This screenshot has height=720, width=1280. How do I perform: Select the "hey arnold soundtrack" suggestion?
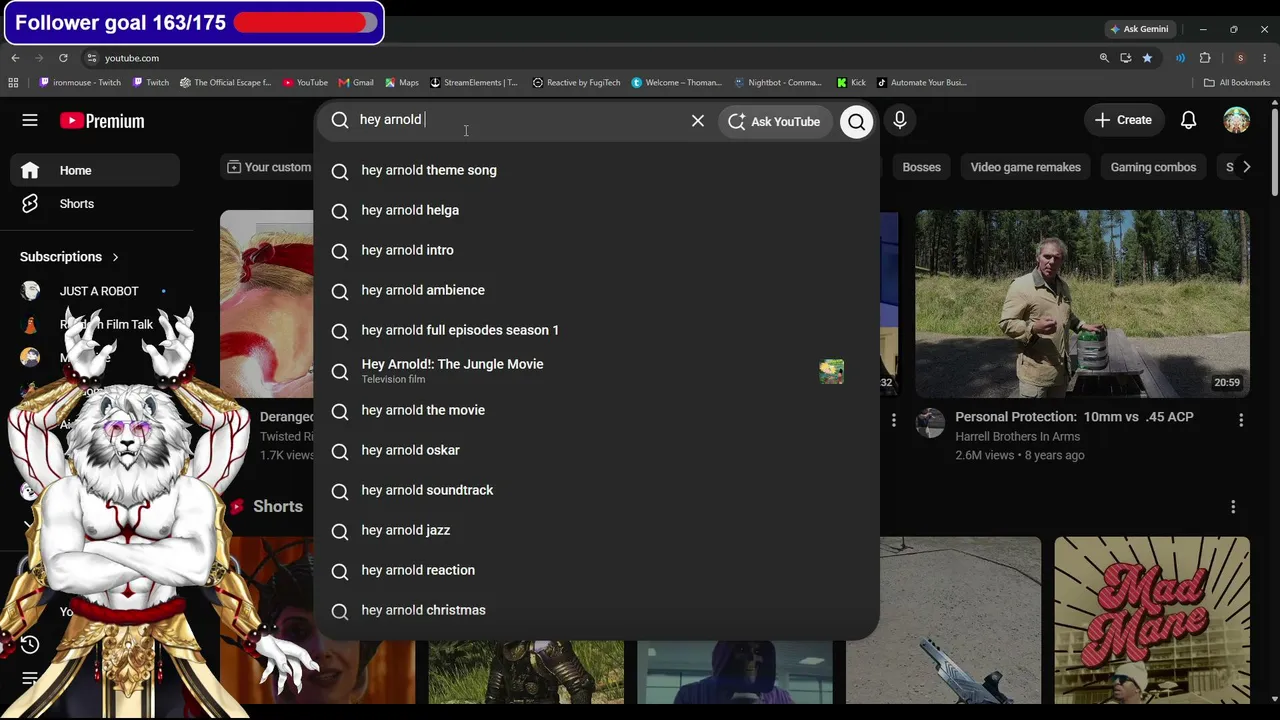tap(596, 490)
